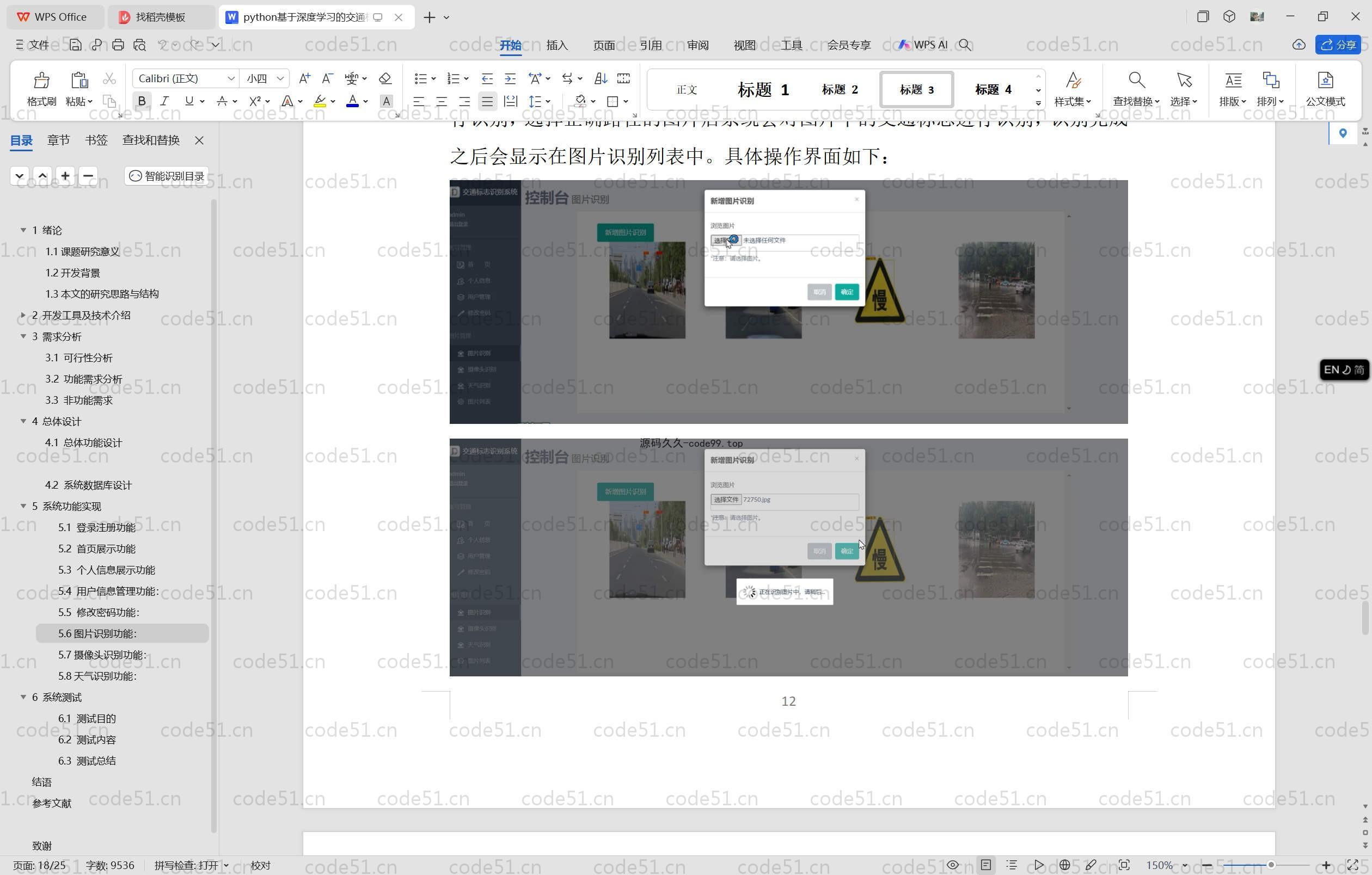The image size is (1372, 875).
Task: Toggle Strikethrough formatting
Action: 222,101
